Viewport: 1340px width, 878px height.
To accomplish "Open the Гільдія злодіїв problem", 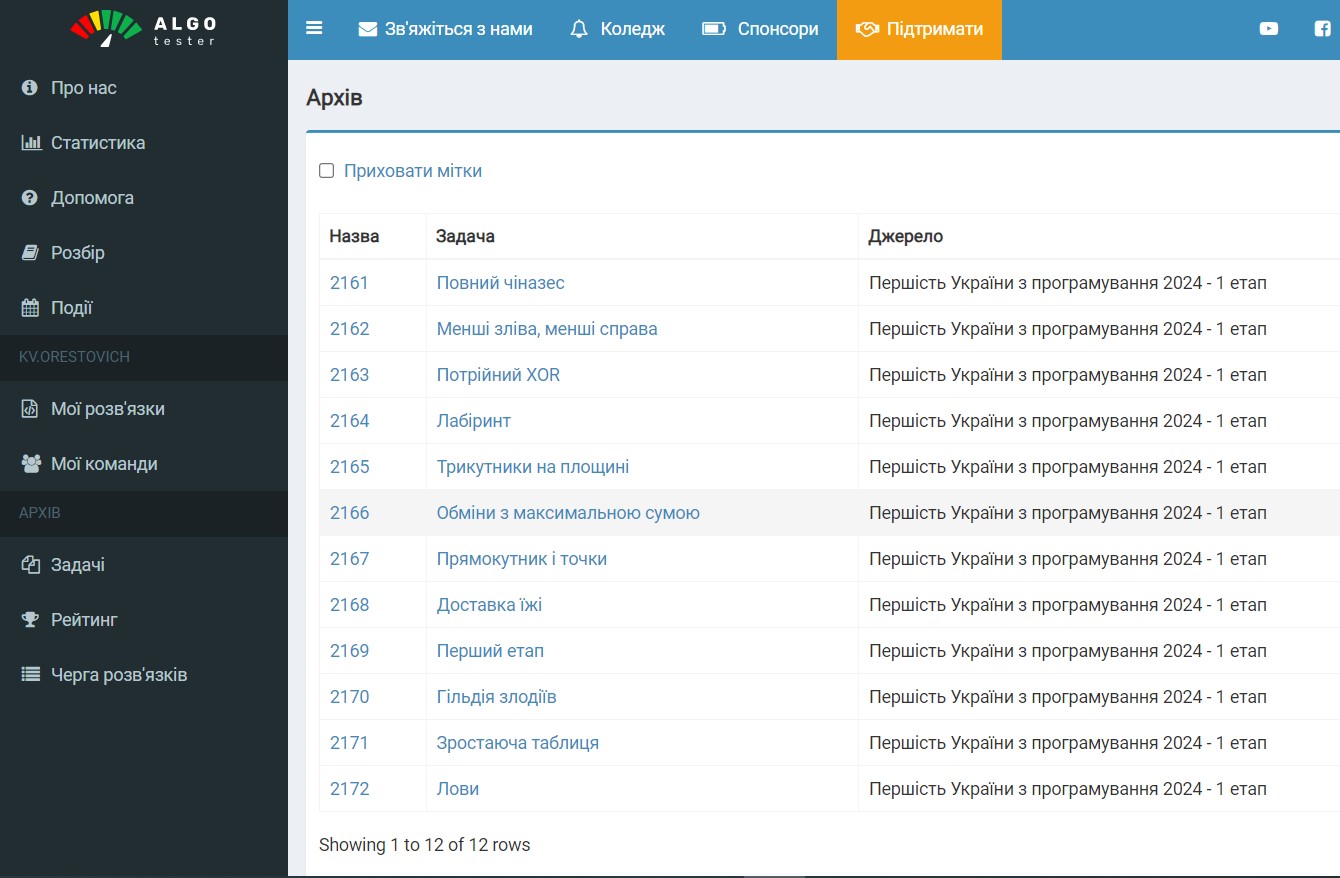I will coord(496,697).
